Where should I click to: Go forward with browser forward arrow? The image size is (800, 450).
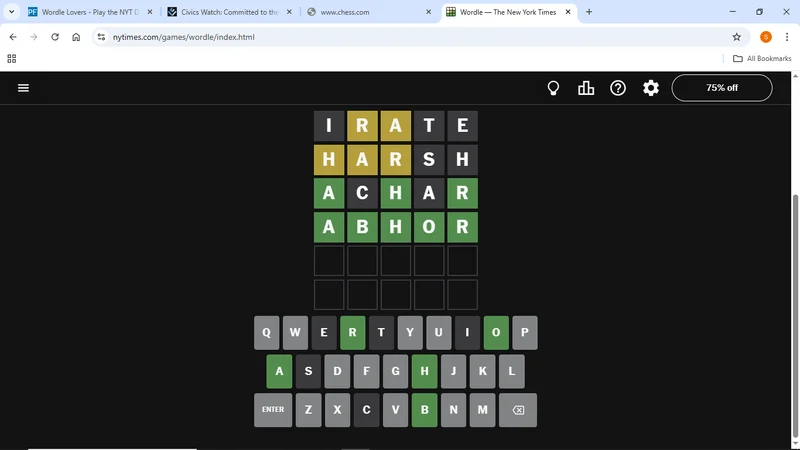34,37
